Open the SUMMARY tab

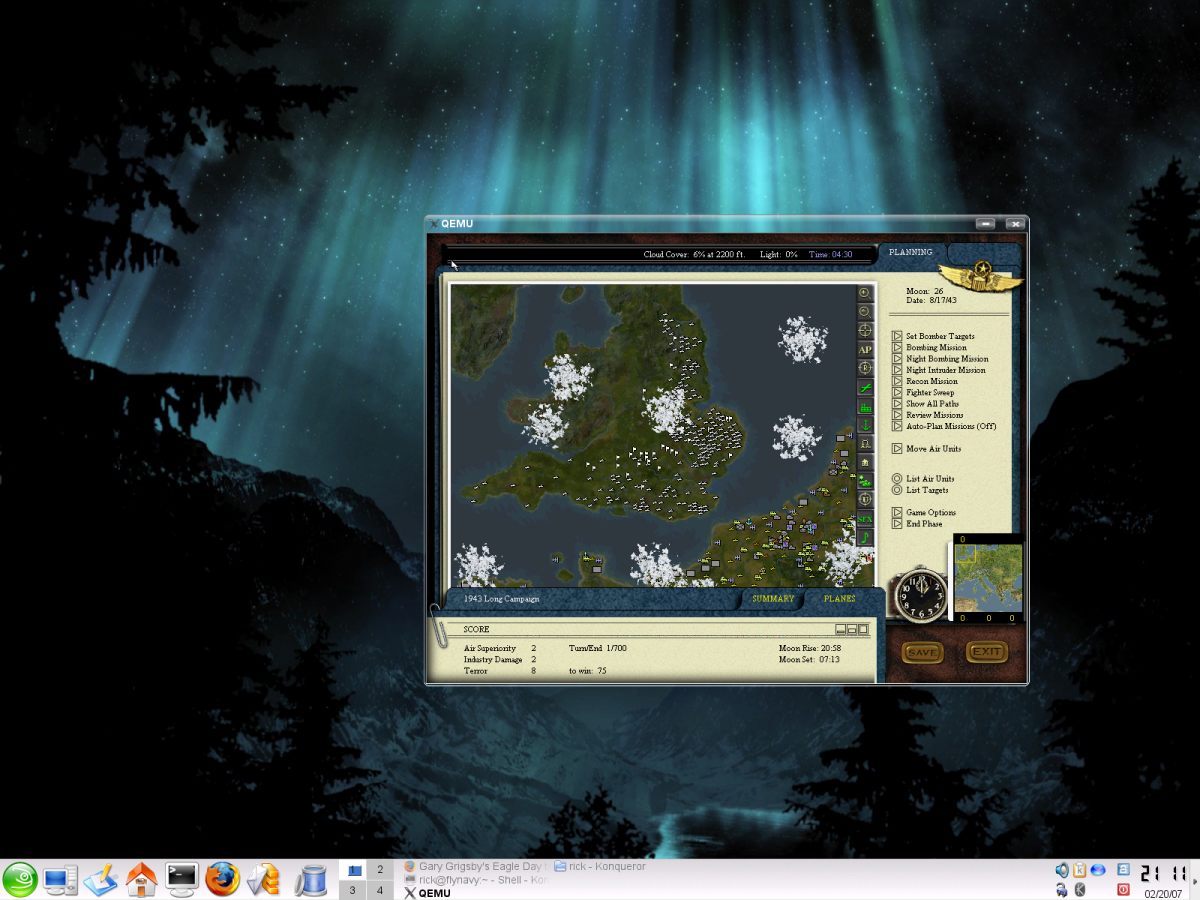(x=773, y=599)
